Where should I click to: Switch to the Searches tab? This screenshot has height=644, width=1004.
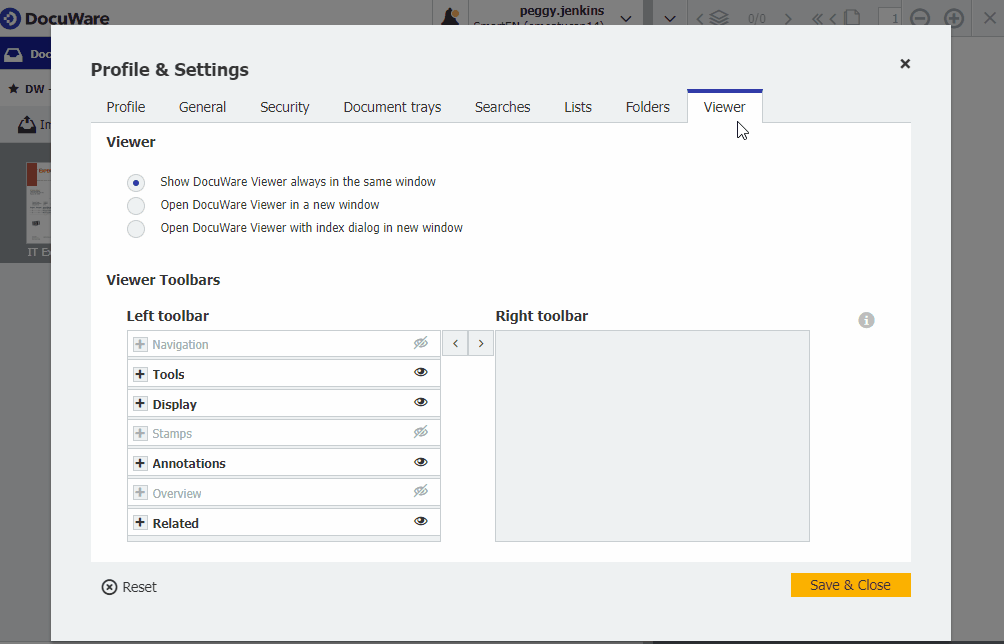pyautogui.click(x=502, y=107)
